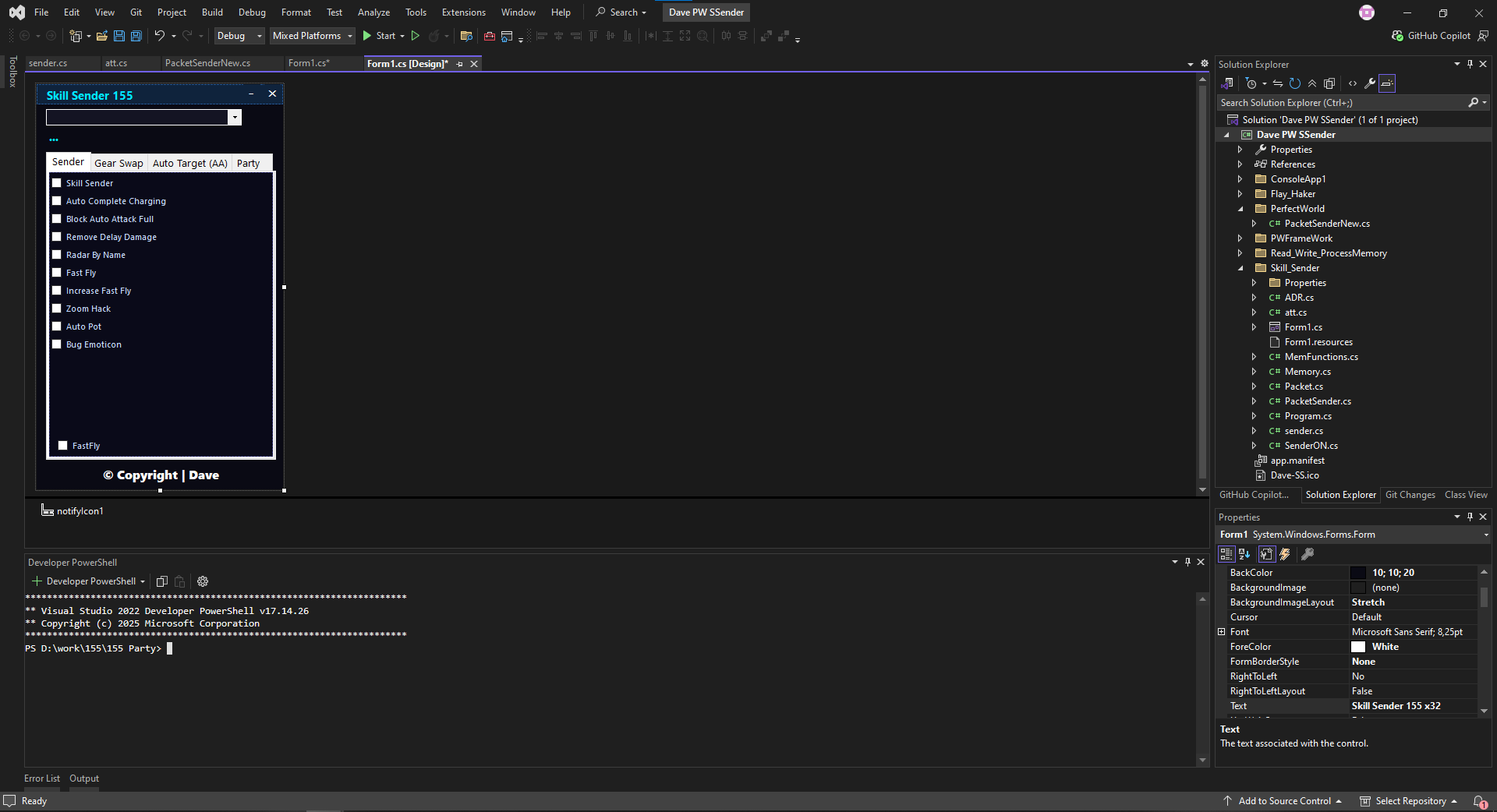Open the Toolbox side panel
This screenshot has height=812, width=1497.
pyautogui.click(x=12, y=72)
